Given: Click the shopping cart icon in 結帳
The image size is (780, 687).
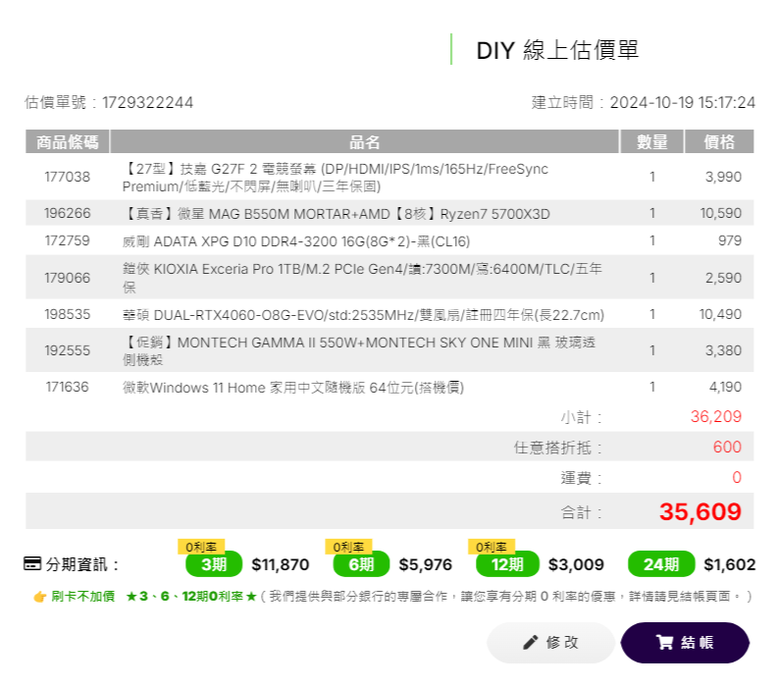Looking at the screenshot, I should click(x=664, y=642).
